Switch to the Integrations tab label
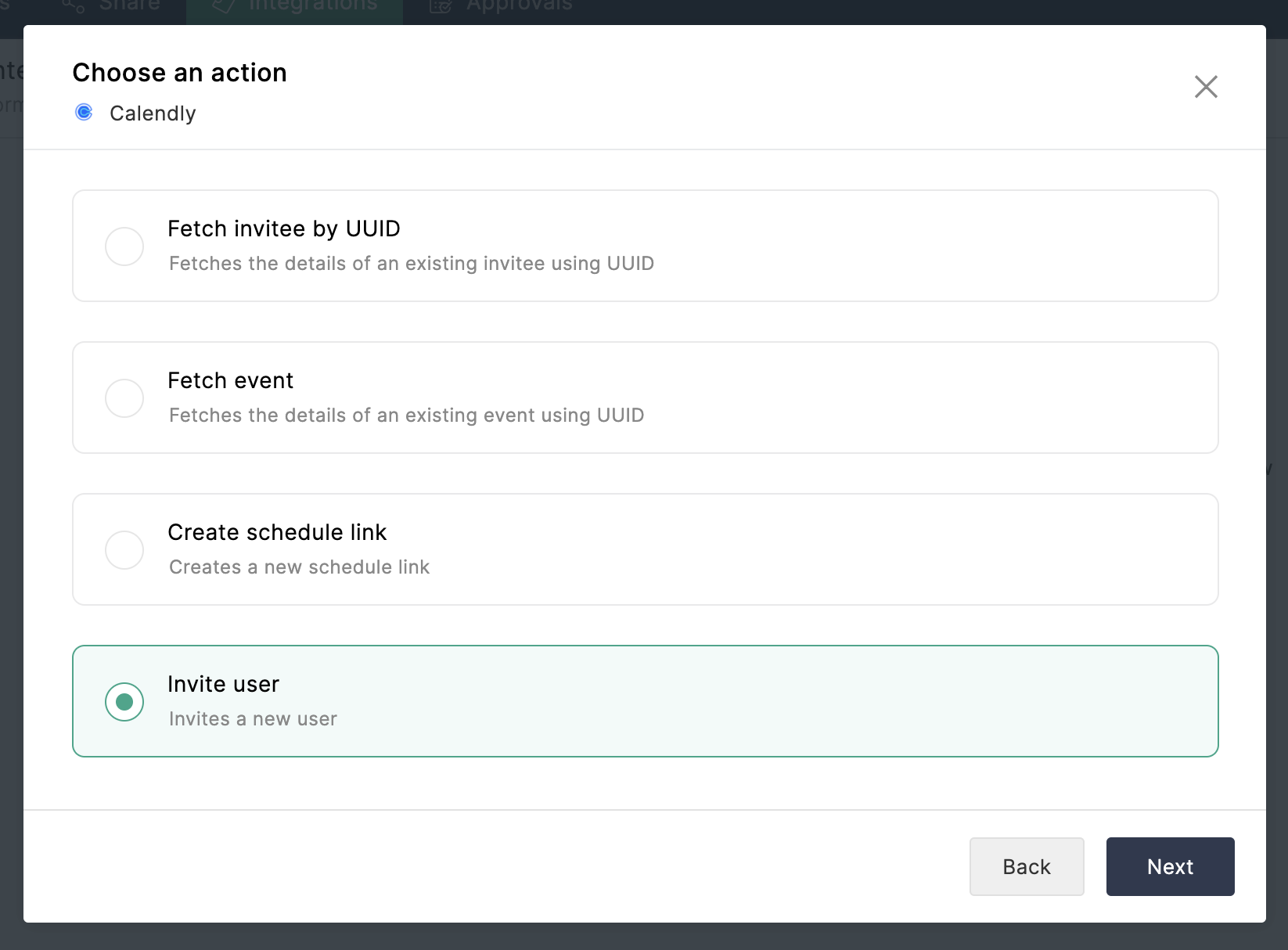 tap(313, 6)
